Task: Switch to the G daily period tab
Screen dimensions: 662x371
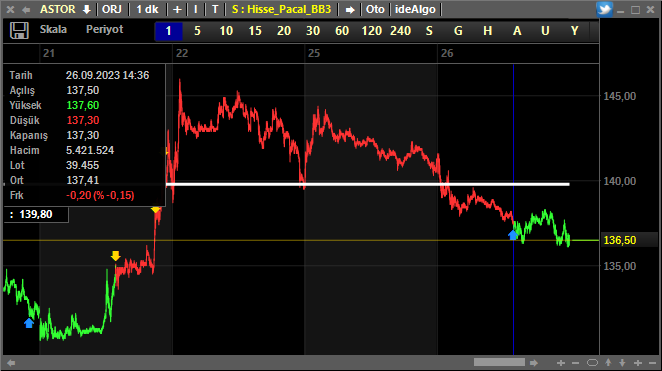Action: pyautogui.click(x=458, y=31)
